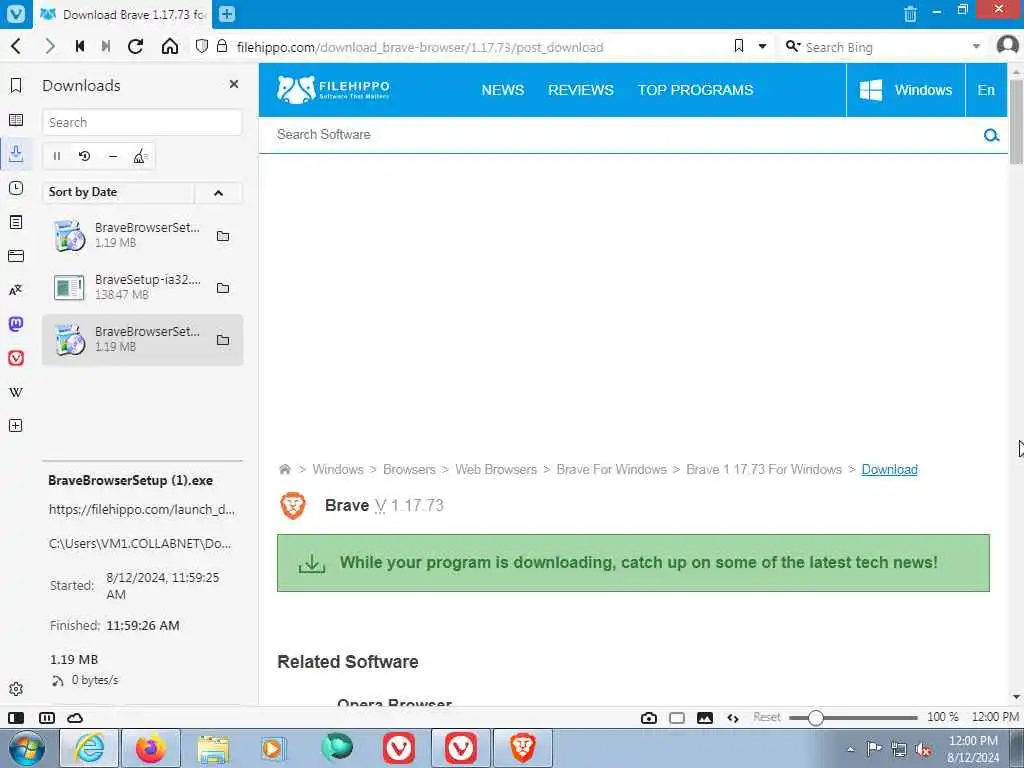Open the Bookmarks panel

16,86
